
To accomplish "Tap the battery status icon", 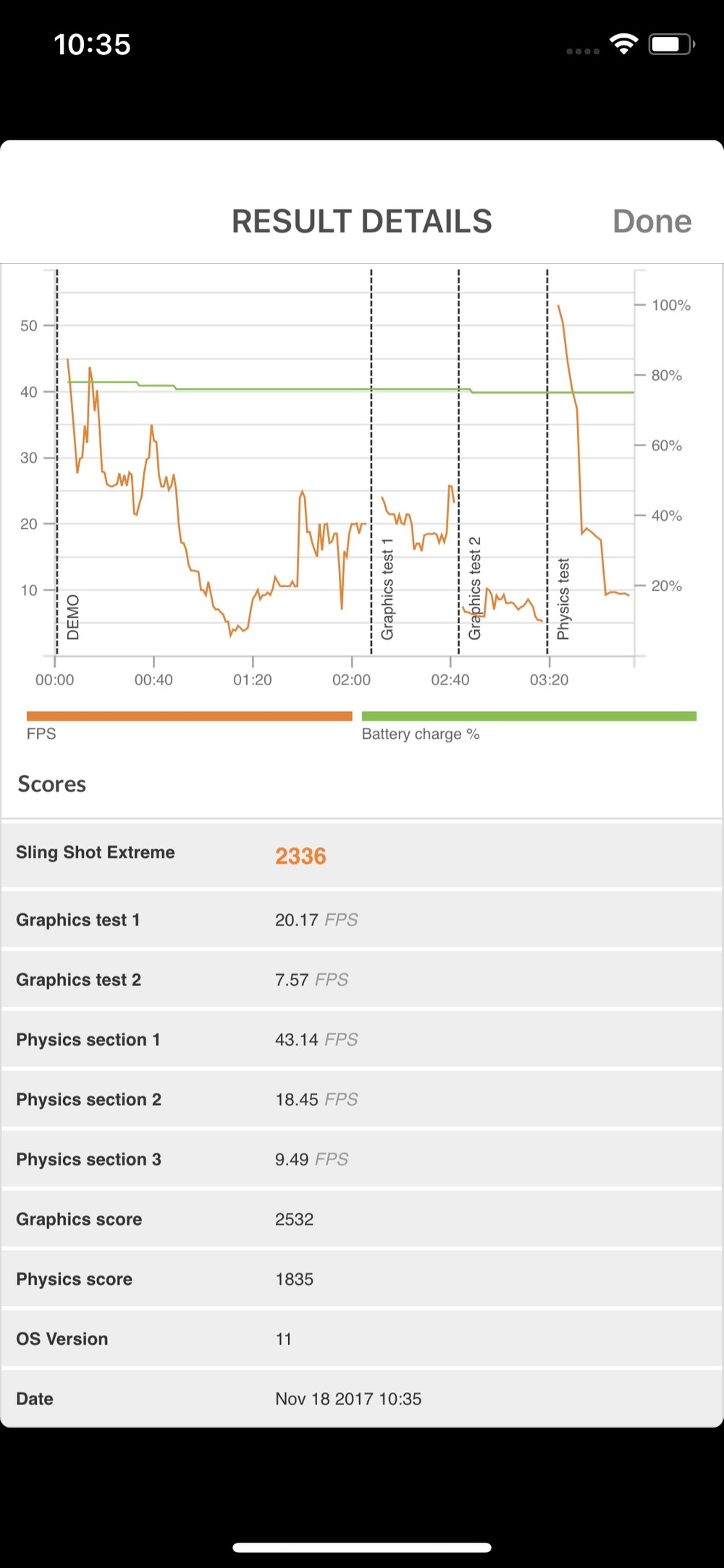I will pos(671,45).
